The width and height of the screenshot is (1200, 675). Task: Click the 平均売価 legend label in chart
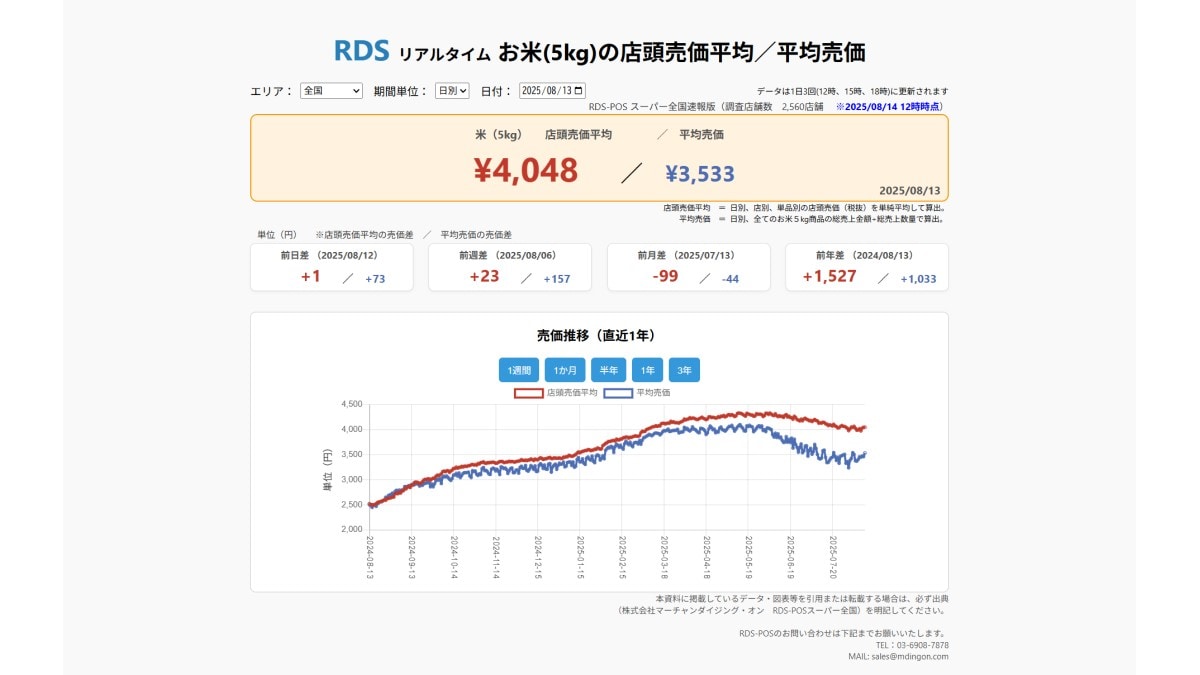(653, 393)
